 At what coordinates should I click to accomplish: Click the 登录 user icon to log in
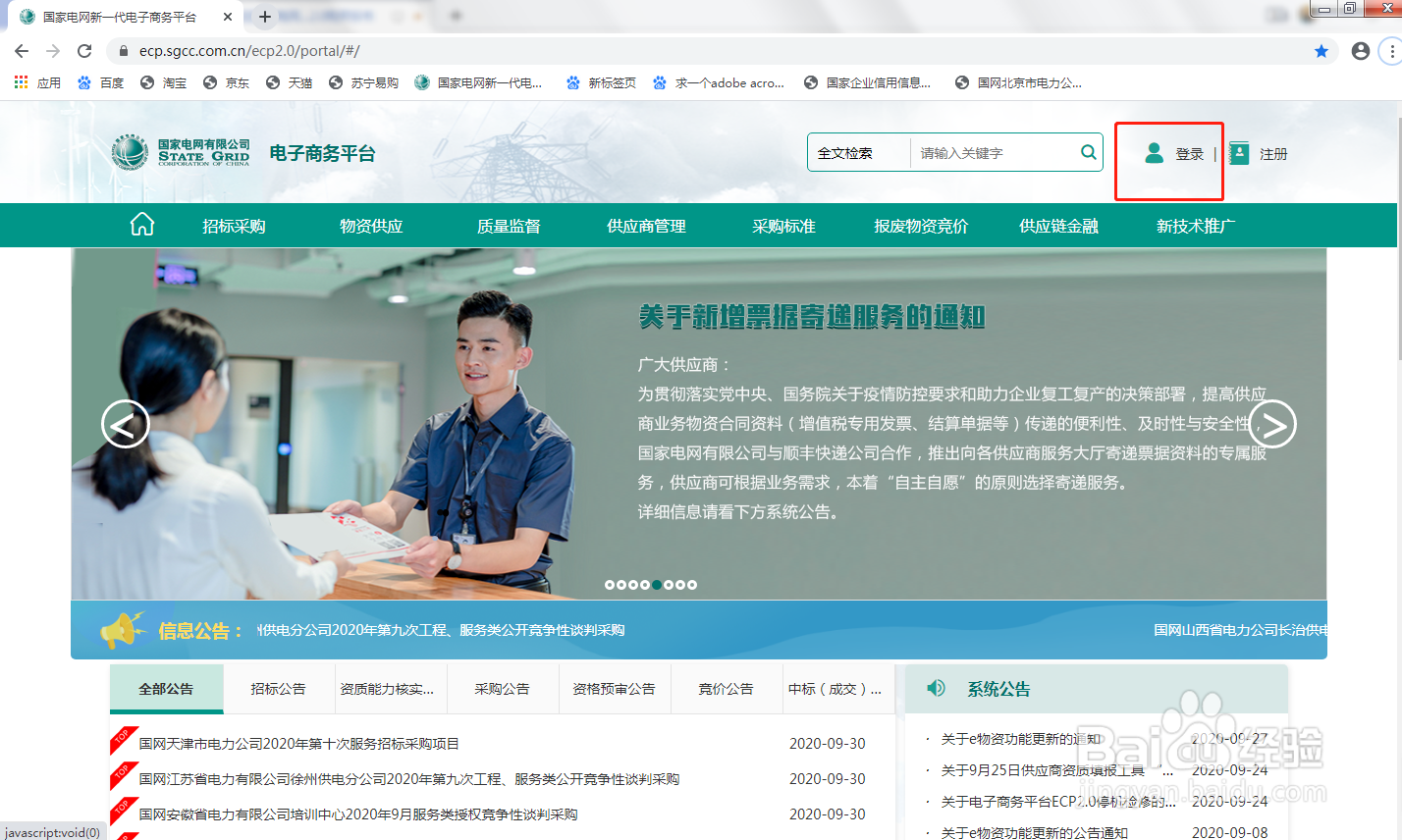pyautogui.click(x=1153, y=153)
